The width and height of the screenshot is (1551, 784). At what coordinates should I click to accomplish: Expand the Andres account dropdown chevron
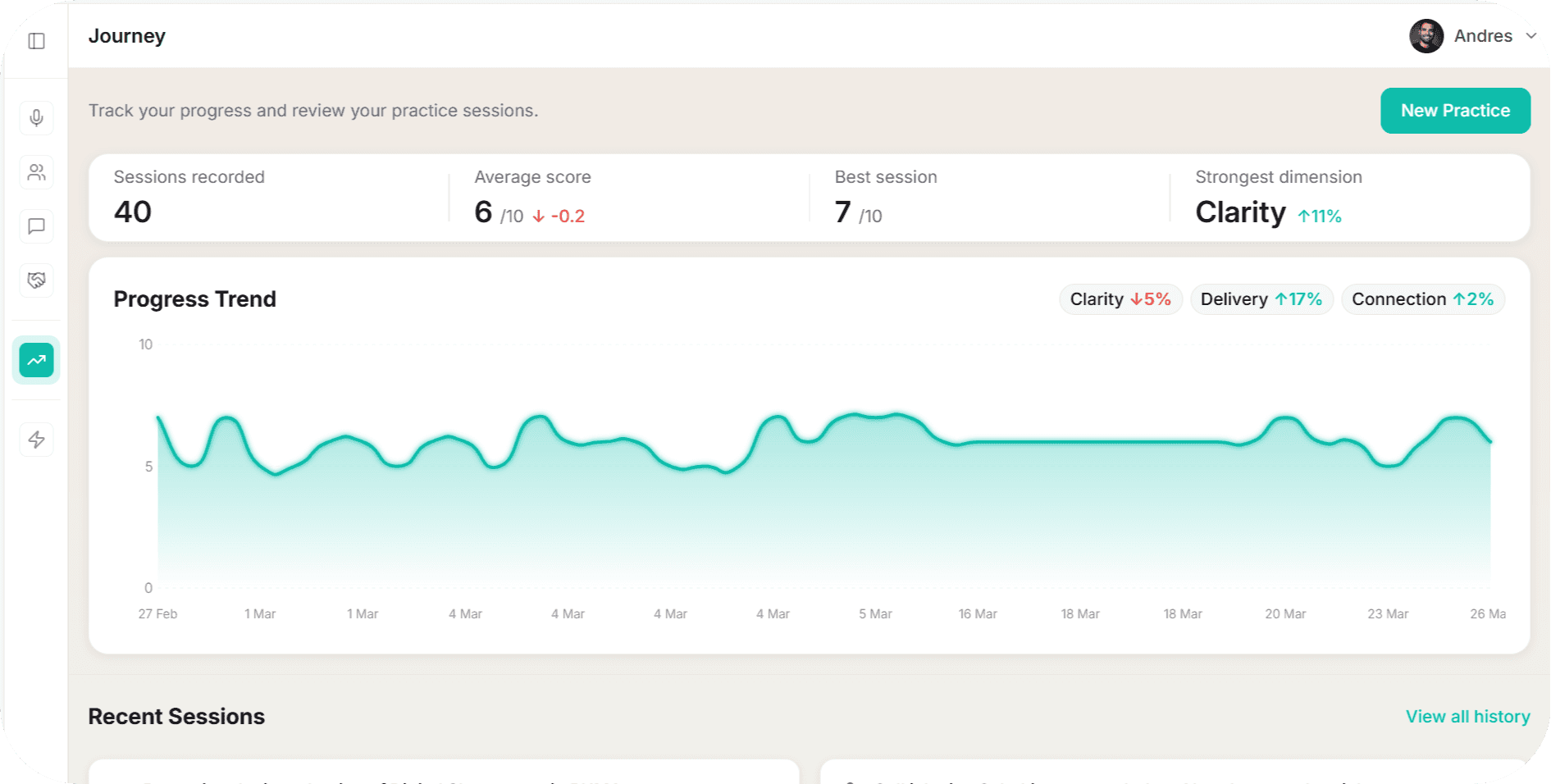1532,36
